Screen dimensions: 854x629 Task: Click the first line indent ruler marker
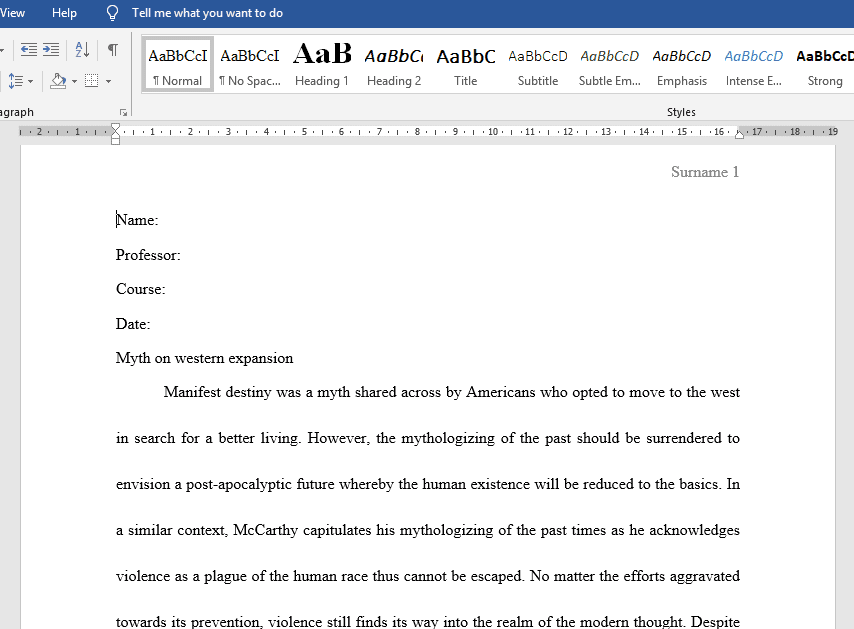115,127
